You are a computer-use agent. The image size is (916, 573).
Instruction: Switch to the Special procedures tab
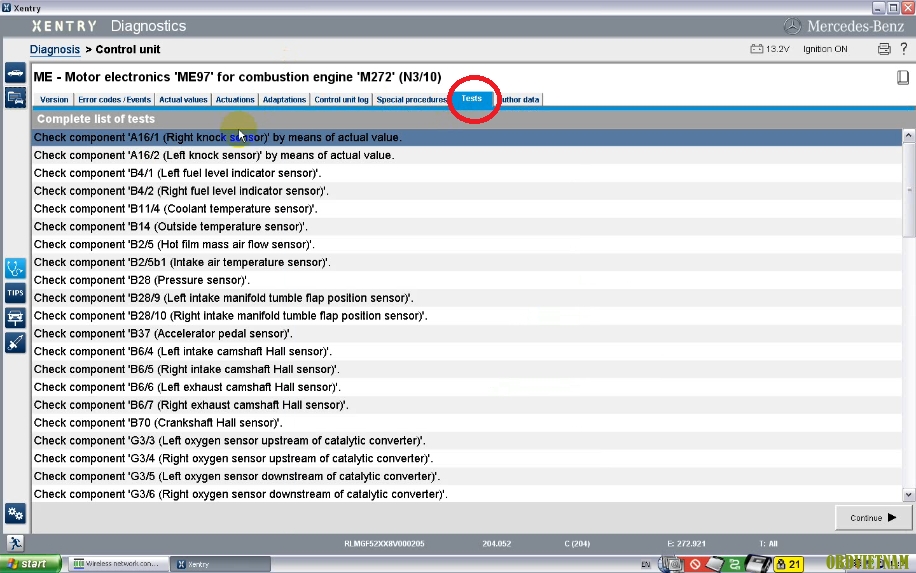(x=411, y=100)
